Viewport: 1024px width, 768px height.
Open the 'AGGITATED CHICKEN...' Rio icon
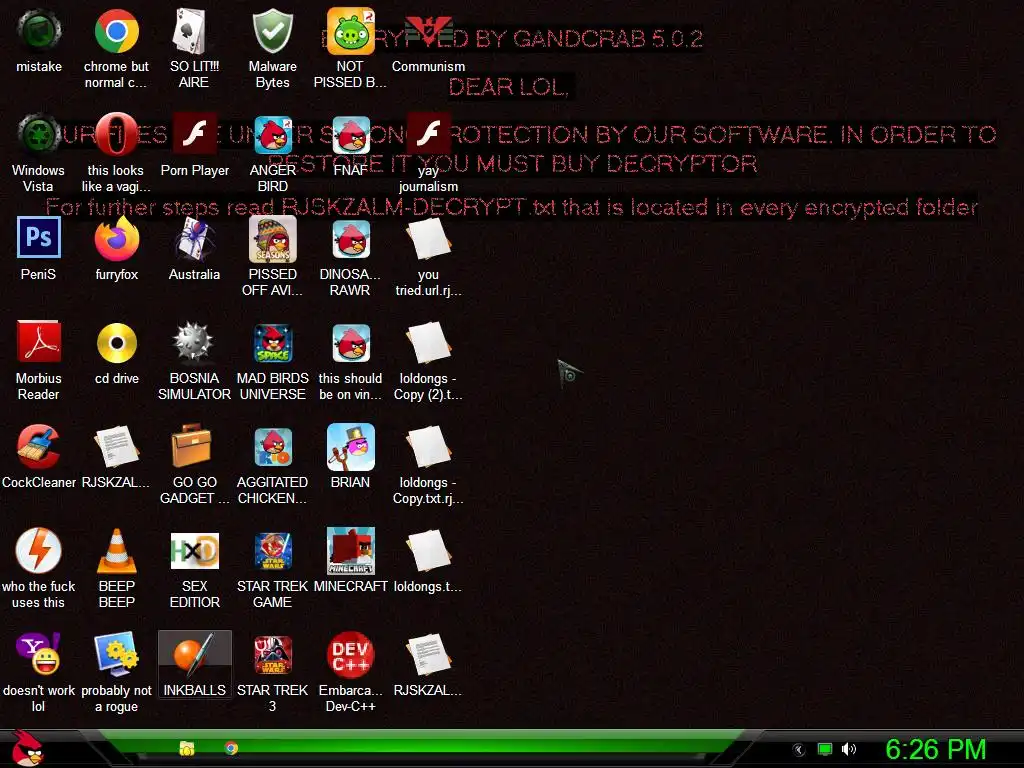click(x=272, y=447)
